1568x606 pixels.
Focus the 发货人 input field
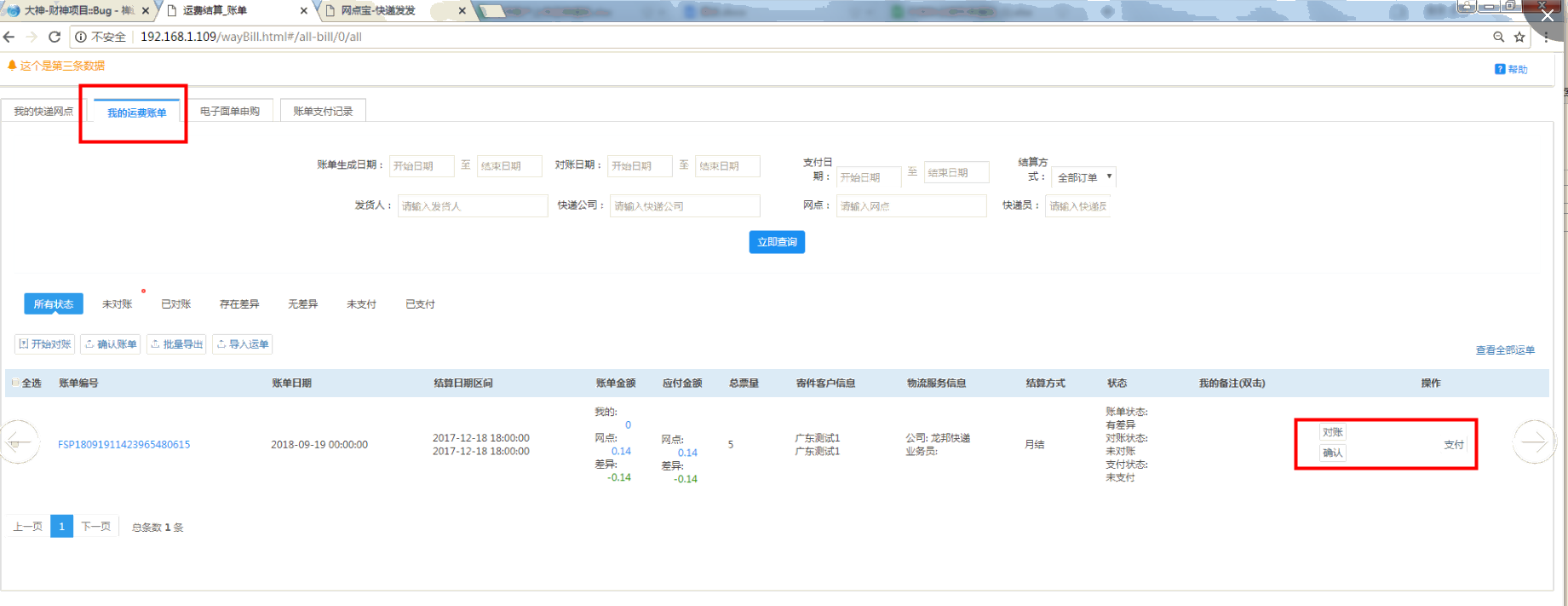pos(472,206)
